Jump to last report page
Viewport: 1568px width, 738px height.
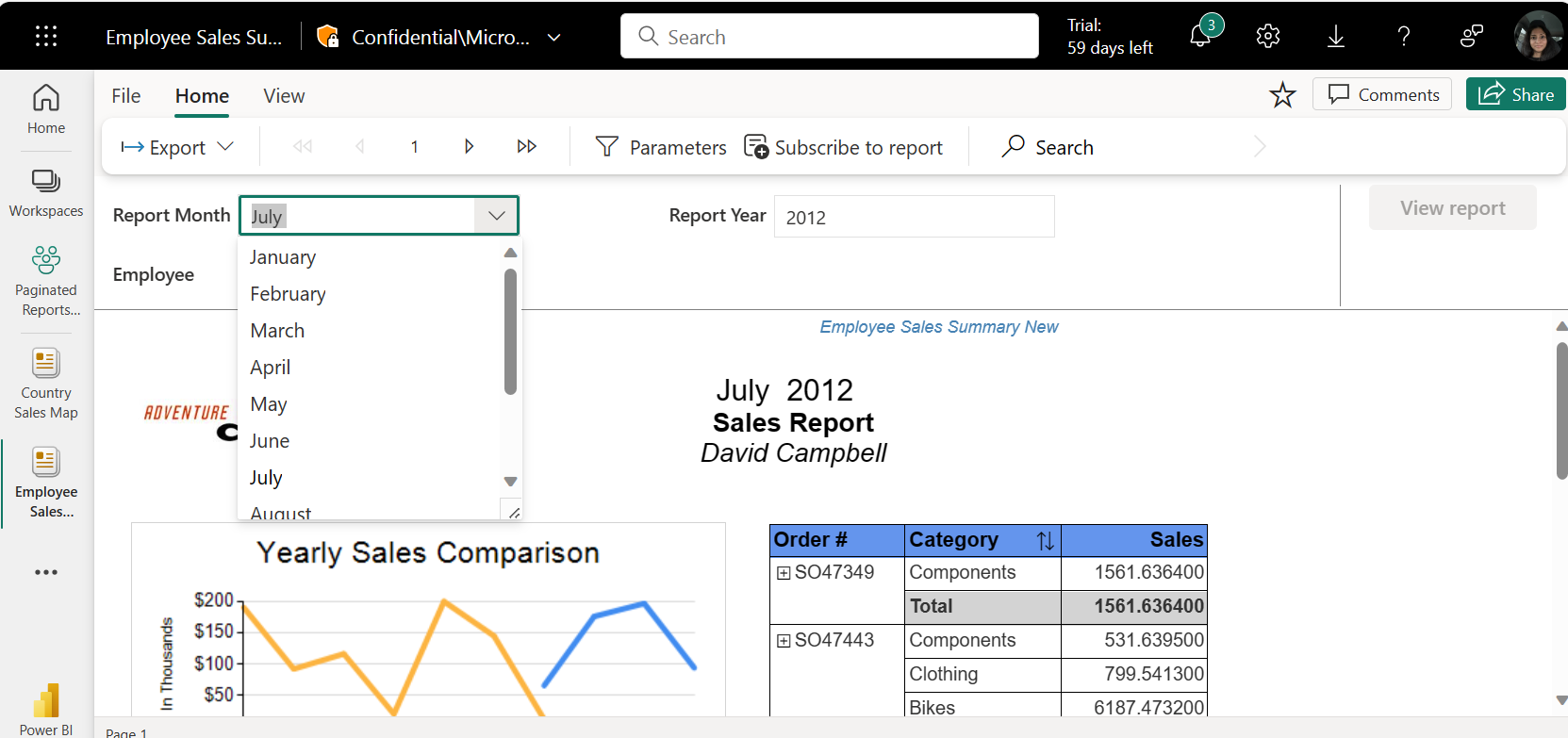526,147
